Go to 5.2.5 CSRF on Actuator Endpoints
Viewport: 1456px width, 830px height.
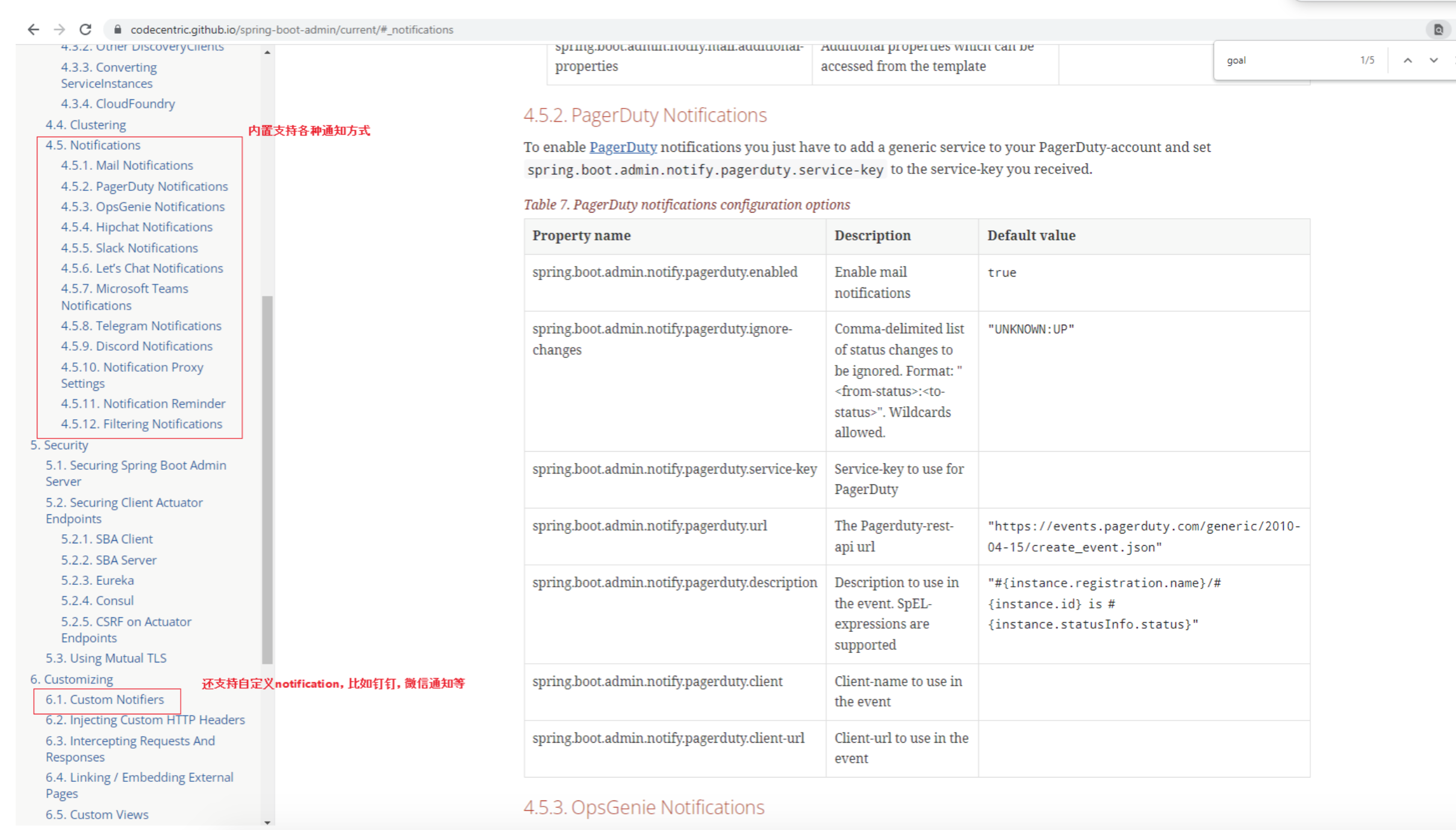[x=126, y=629]
